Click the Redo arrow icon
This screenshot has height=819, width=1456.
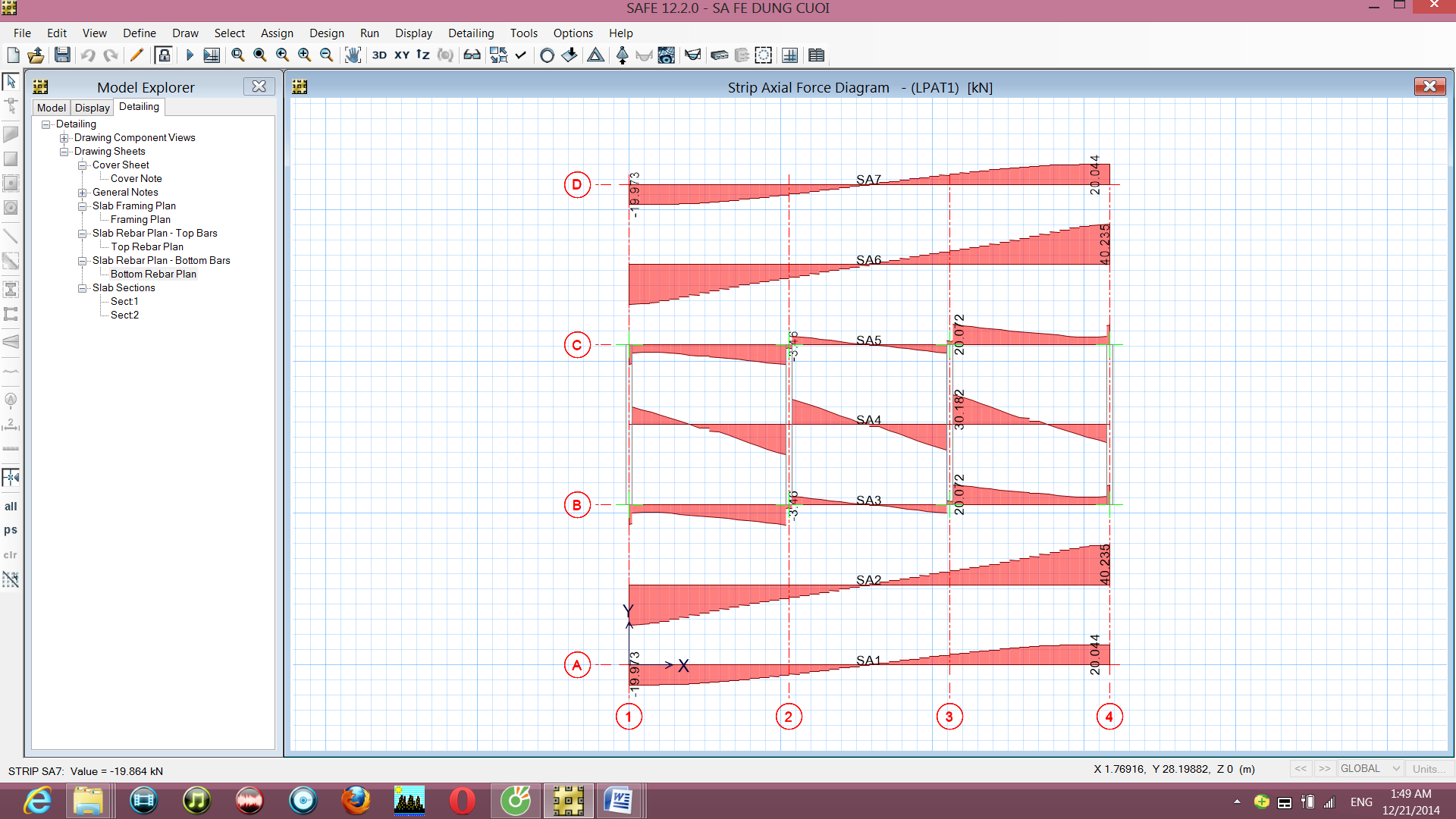[111, 55]
